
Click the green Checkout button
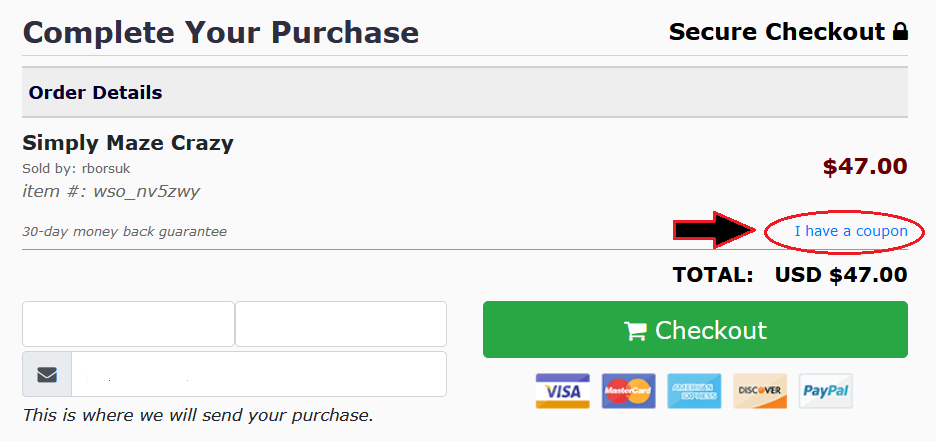tap(695, 329)
